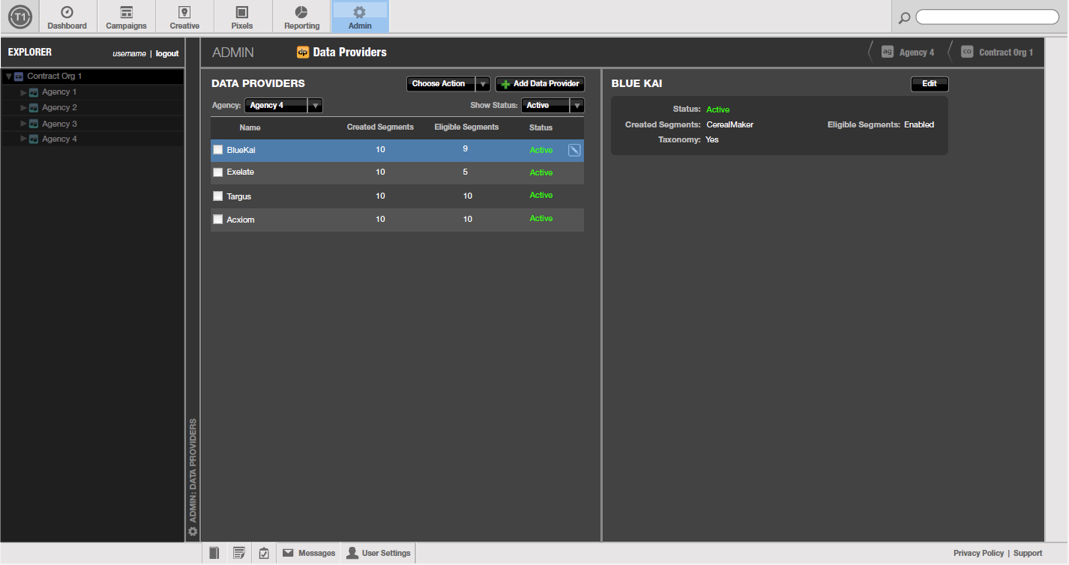Select the Acxiom provider name

(x=240, y=219)
